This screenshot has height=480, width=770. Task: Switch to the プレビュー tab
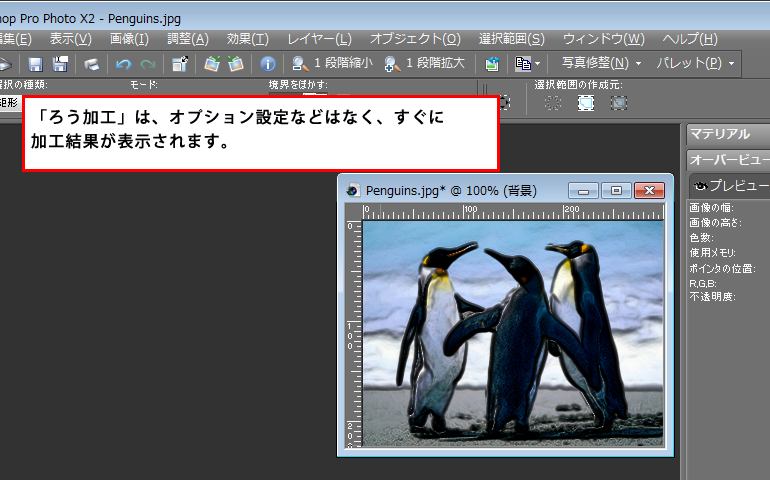(x=730, y=185)
